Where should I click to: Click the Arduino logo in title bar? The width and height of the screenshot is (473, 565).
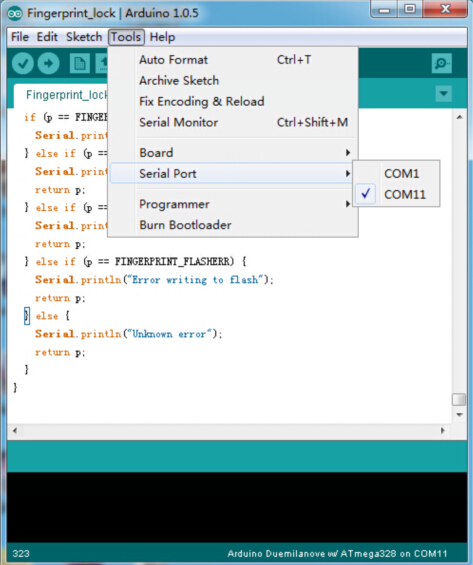[15, 14]
